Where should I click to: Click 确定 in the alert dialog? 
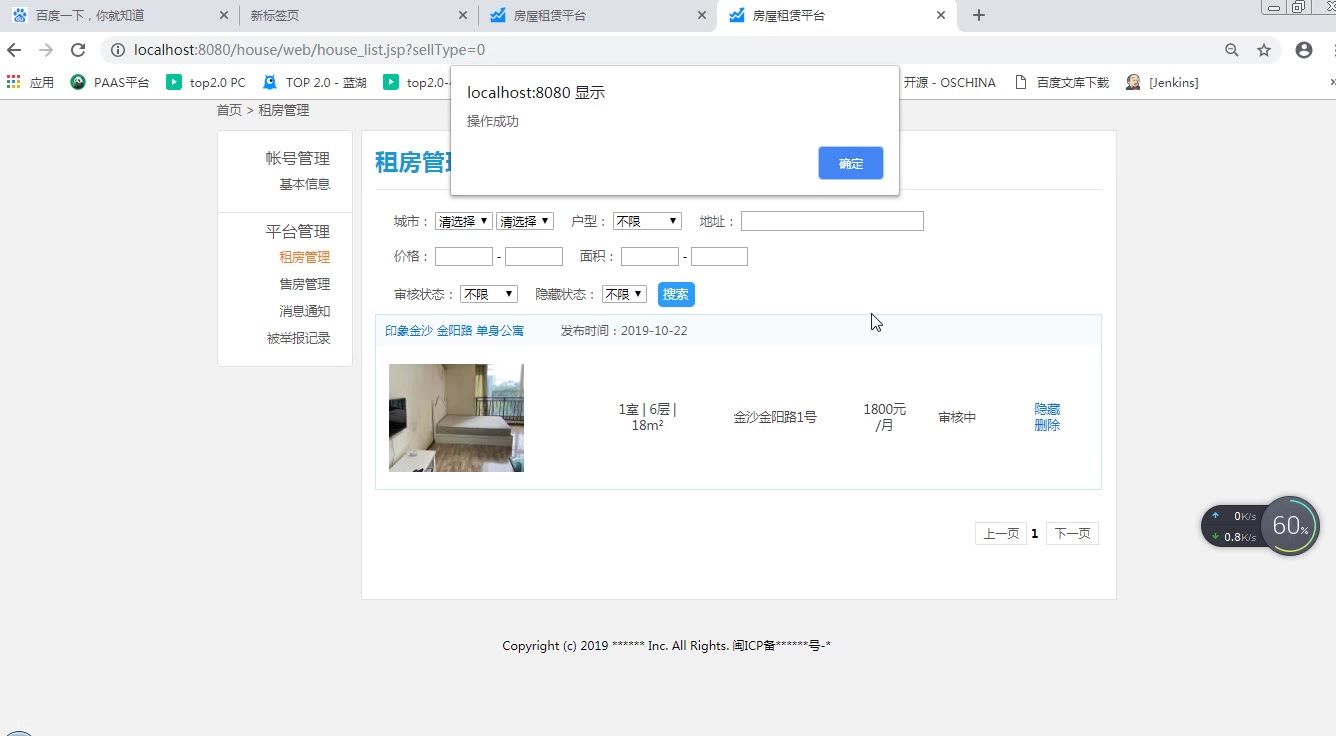point(850,163)
